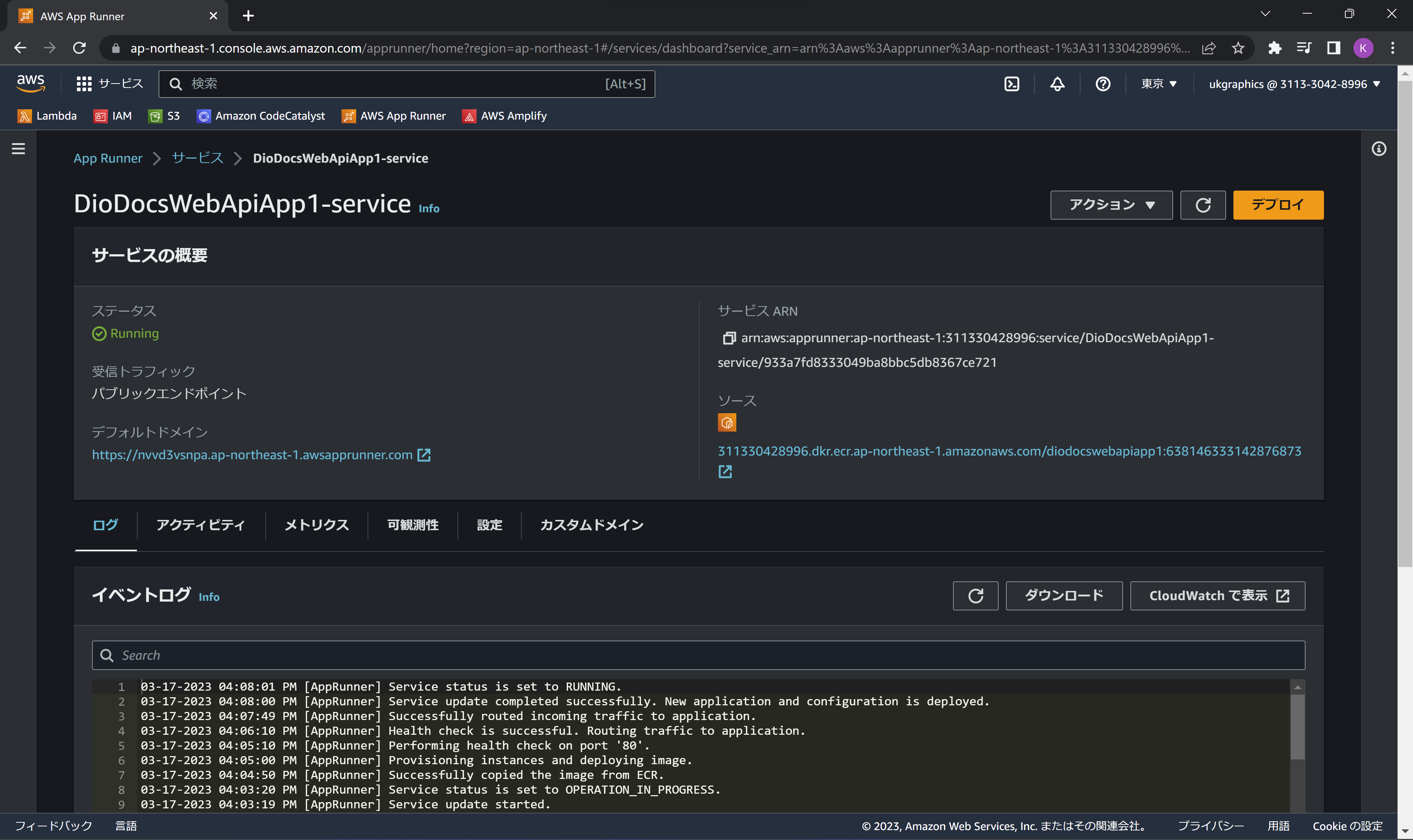Switch to the カスタムドメイン tab

pyautogui.click(x=592, y=525)
